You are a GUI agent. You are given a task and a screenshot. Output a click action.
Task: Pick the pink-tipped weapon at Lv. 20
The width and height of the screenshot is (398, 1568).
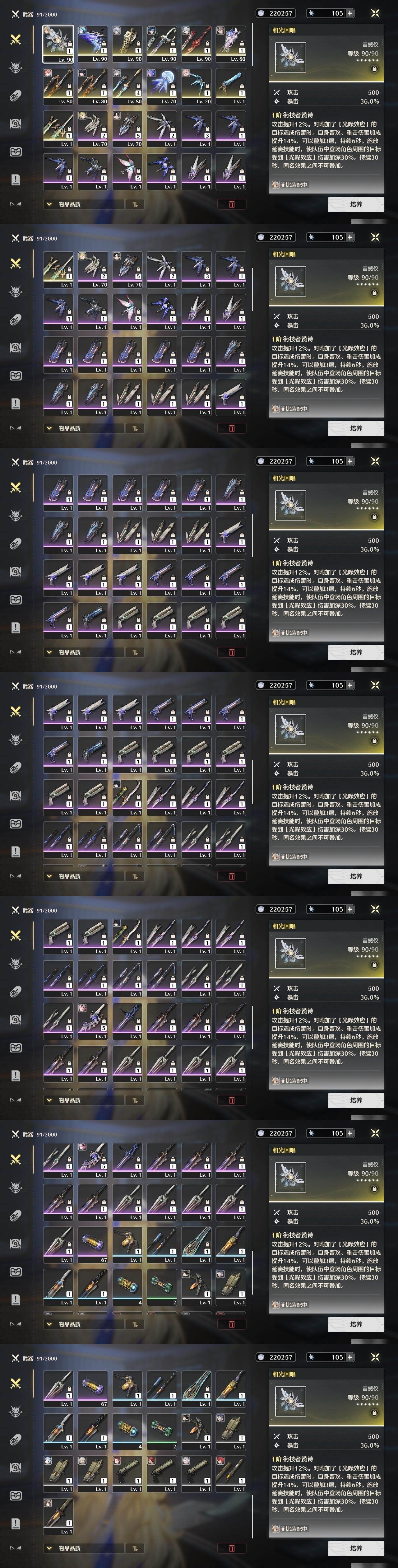(x=196, y=86)
